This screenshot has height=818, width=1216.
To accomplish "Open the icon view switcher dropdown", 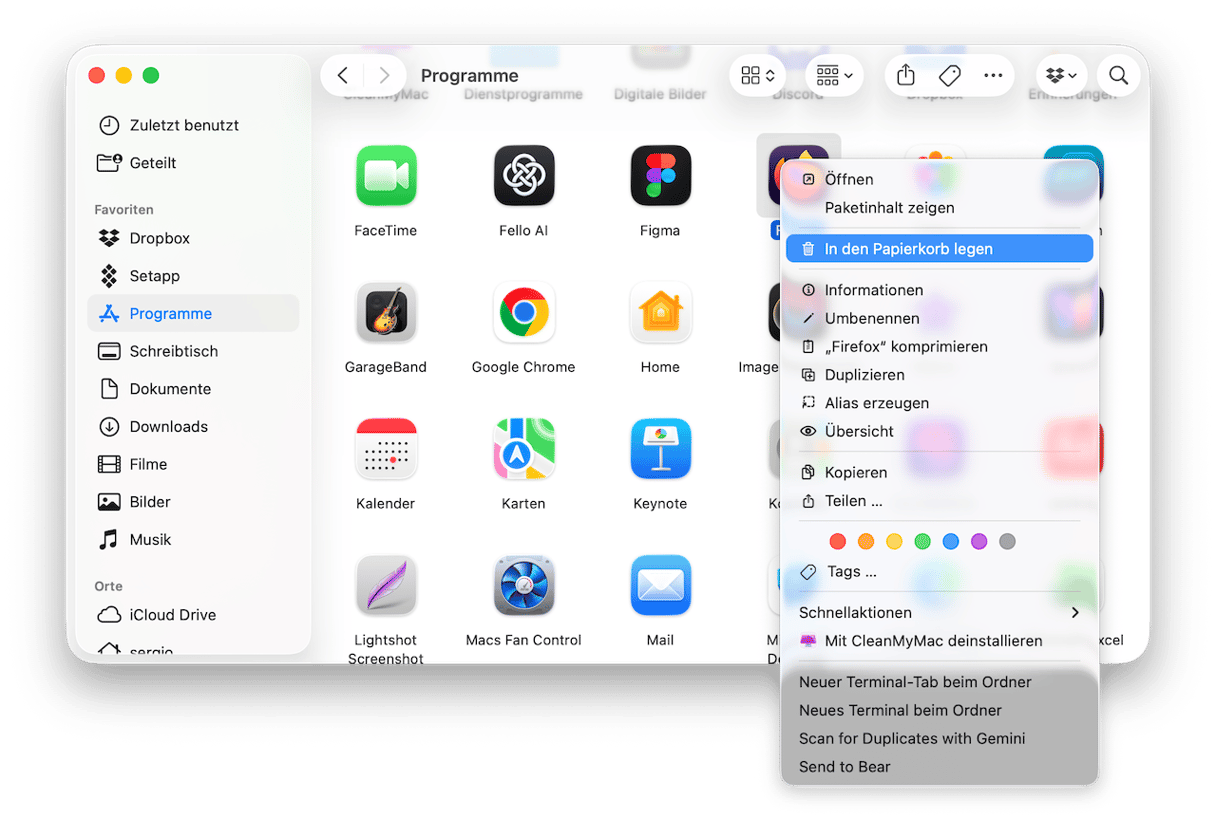I will pyautogui.click(x=758, y=75).
